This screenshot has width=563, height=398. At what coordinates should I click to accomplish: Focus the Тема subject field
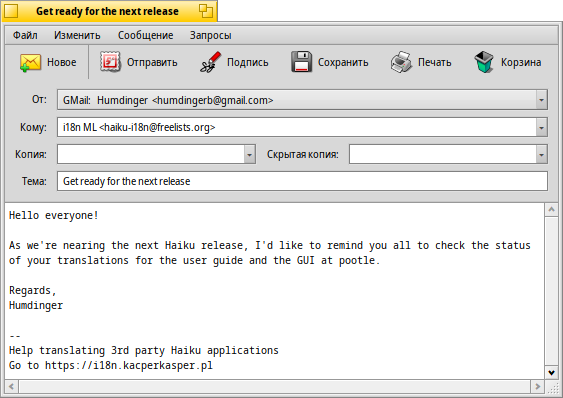[x=302, y=181]
